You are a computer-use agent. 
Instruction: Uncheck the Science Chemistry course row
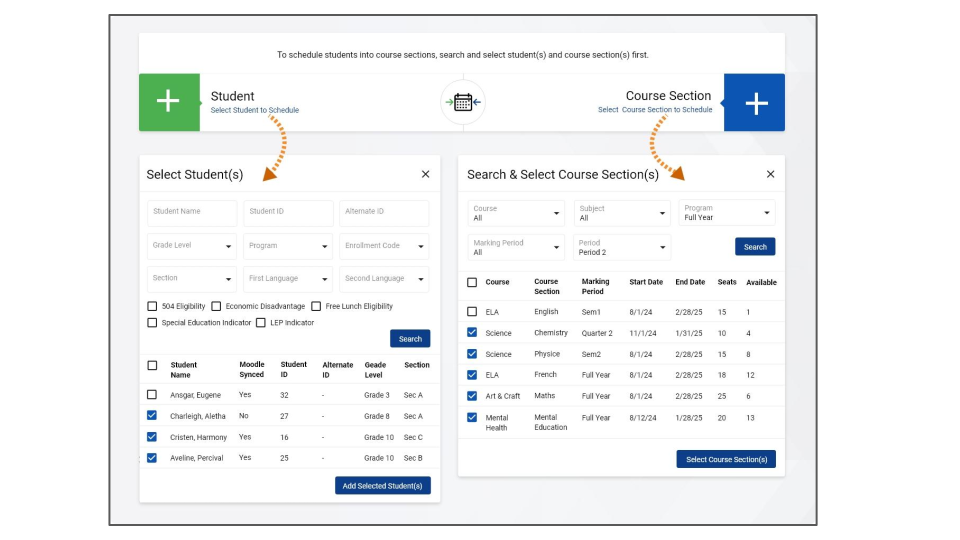(x=472, y=333)
